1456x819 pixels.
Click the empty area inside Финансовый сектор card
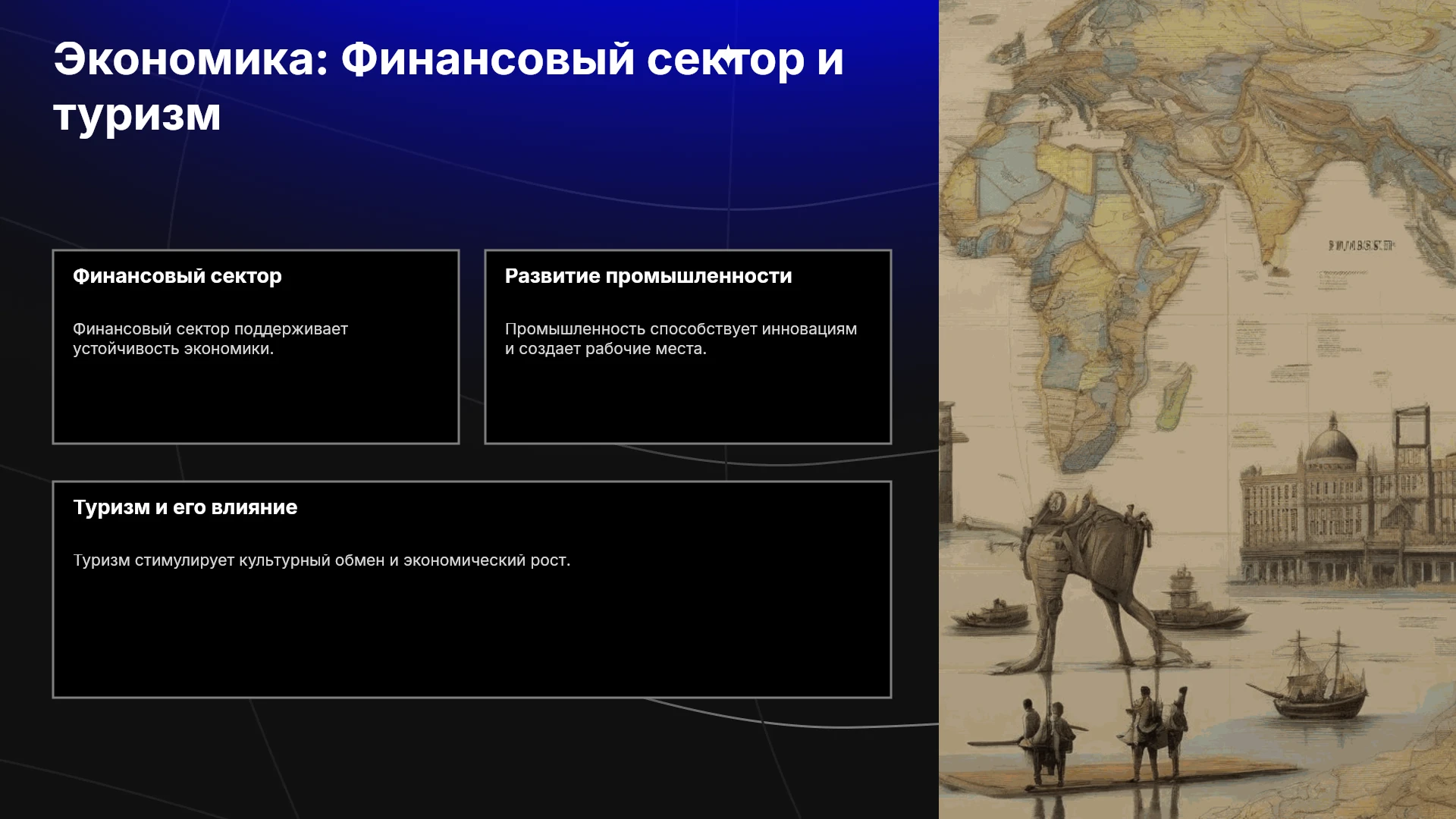point(256,402)
